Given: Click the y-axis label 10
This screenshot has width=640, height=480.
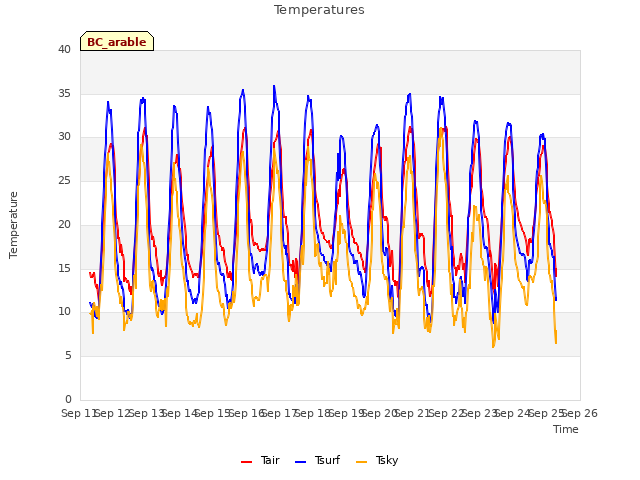Looking at the screenshot, I should (64, 312).
